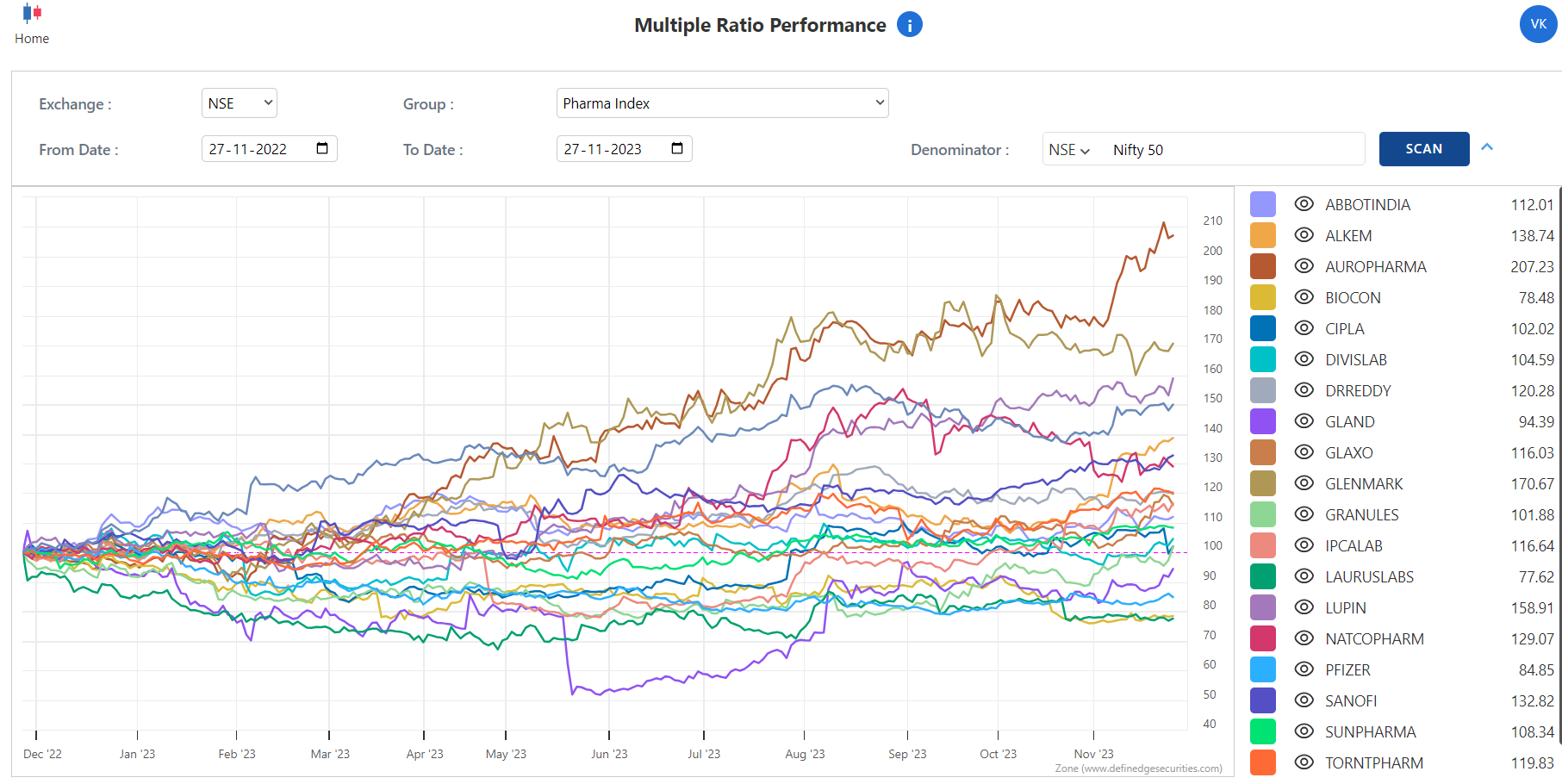Click the CIPLA blue color swatch
This screenshot has height=784, width=1562.
point(1263,328)
